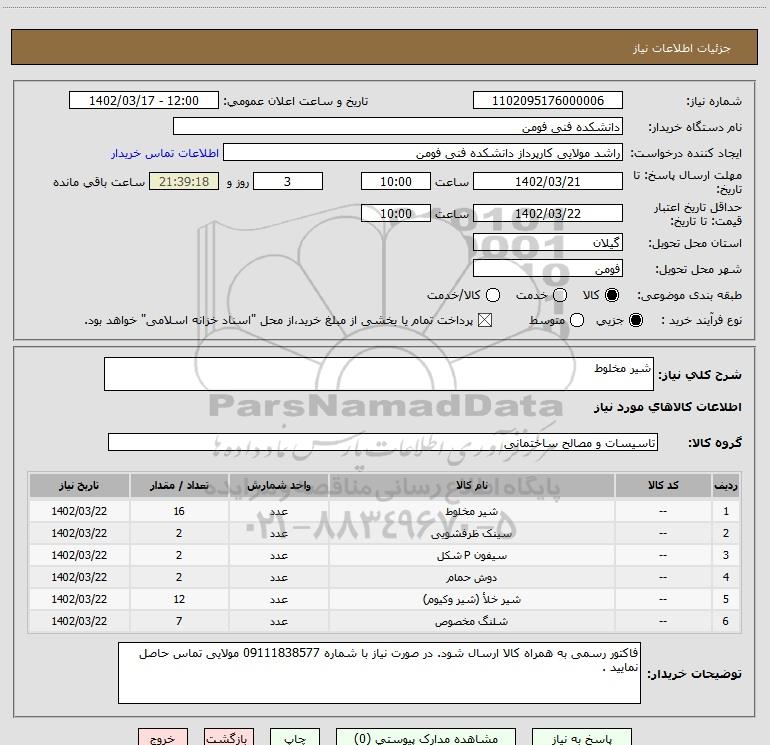This screenshot has height=745, width=770.
Task: Click the نام کالا column header
Action: click(471, 485)
